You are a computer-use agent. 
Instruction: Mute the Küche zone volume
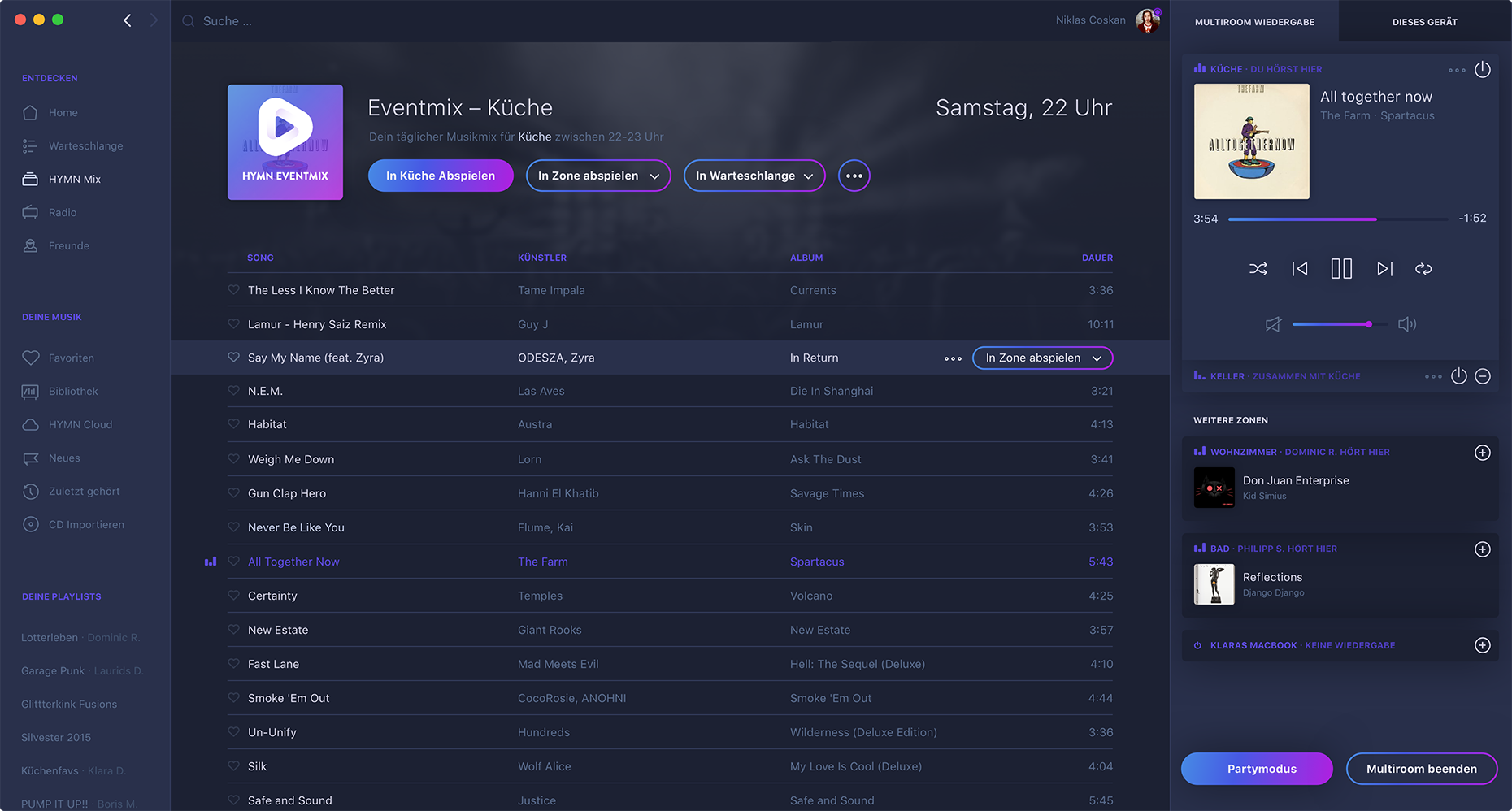tap(1273, 324)
